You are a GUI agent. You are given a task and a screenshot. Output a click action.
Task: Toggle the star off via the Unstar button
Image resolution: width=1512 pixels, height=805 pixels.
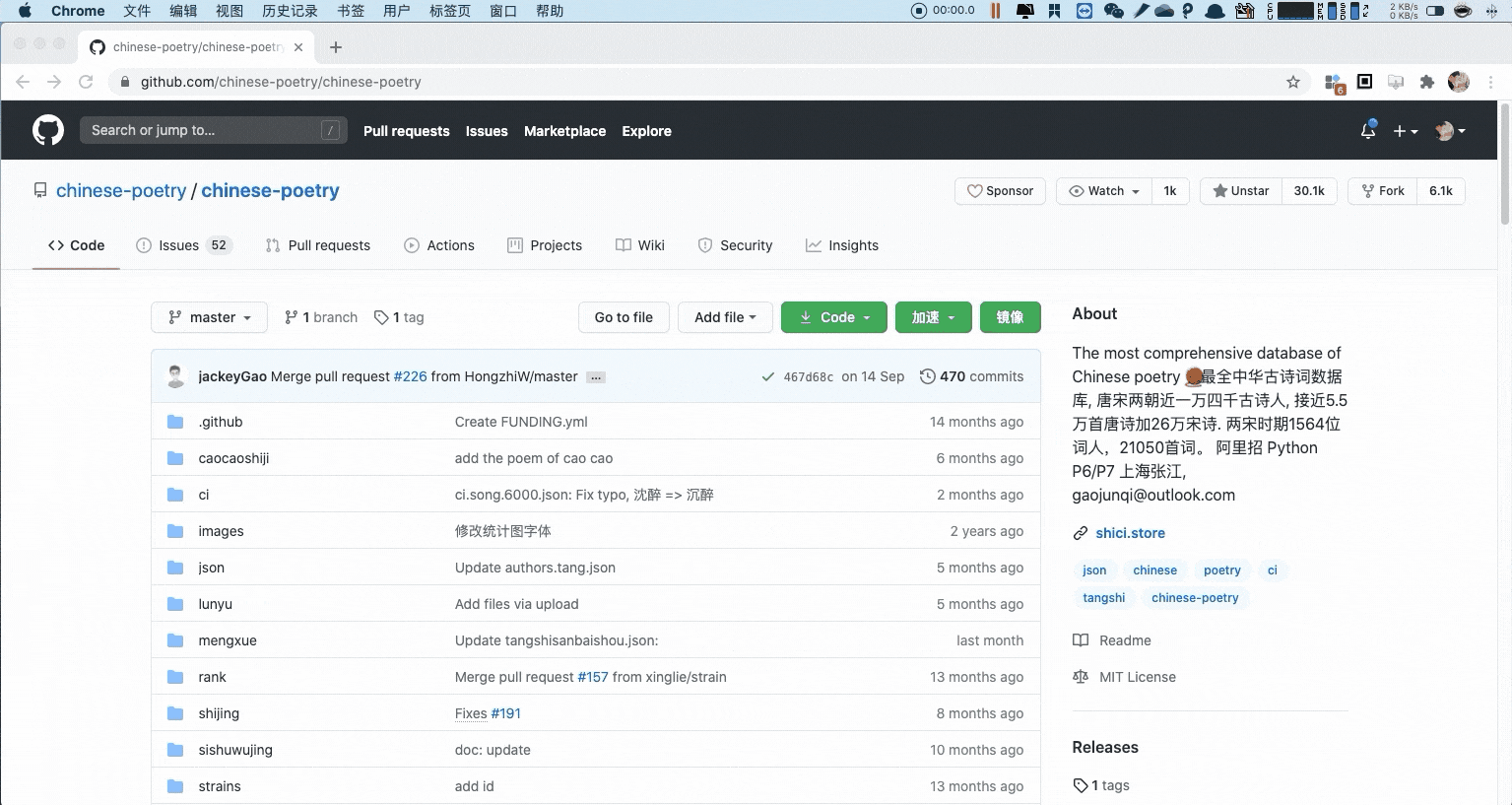1239,190
